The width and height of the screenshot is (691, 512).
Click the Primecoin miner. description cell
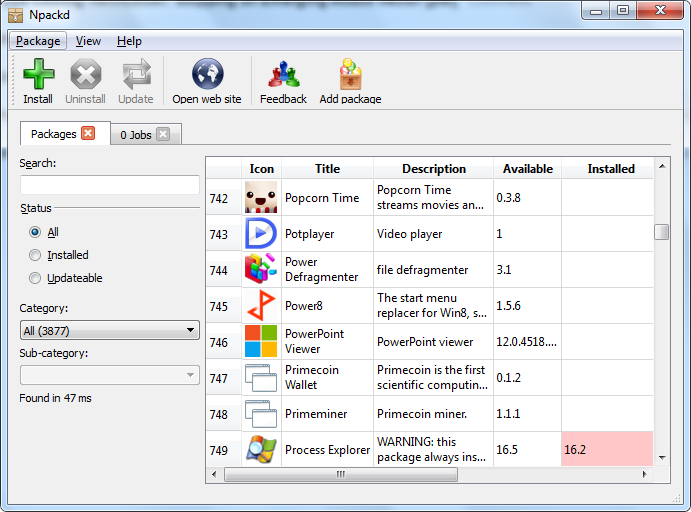click(x=434, y=414)
